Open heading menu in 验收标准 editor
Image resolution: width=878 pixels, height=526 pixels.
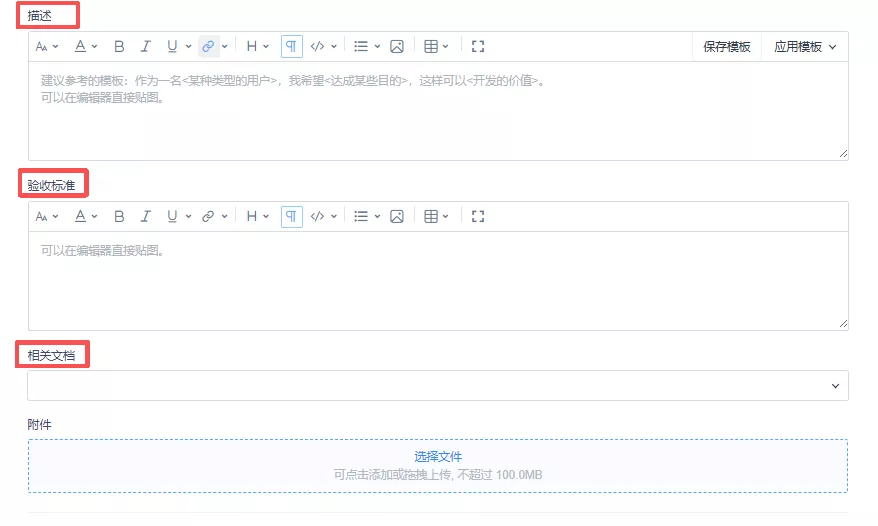pyautogui.click(x=257, y=216)
